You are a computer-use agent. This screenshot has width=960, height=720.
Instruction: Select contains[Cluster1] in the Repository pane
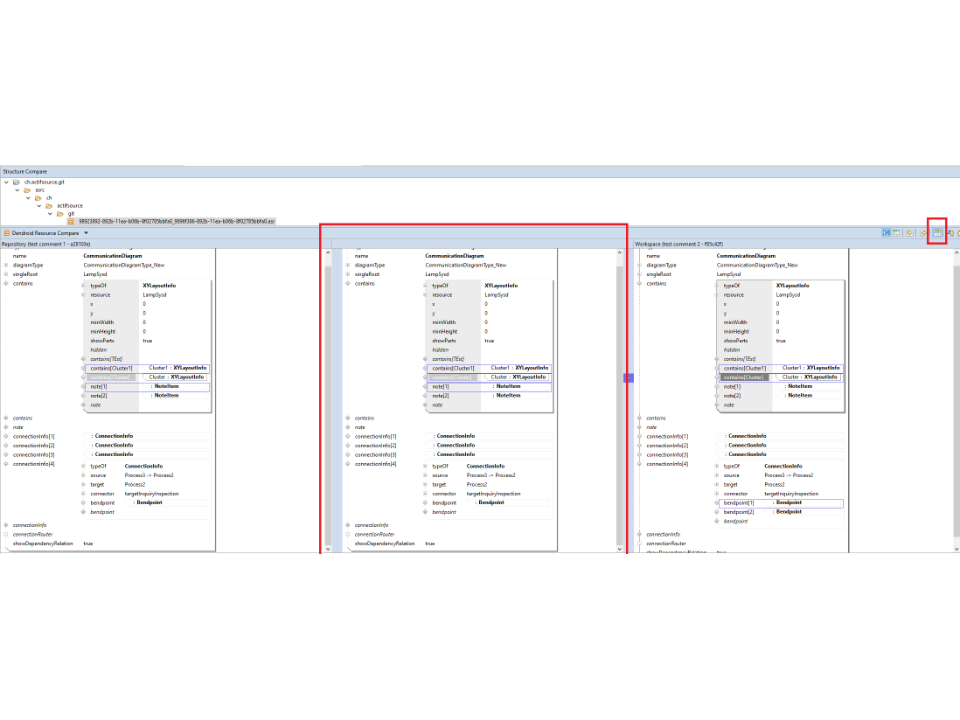click(x=111, y=368)
